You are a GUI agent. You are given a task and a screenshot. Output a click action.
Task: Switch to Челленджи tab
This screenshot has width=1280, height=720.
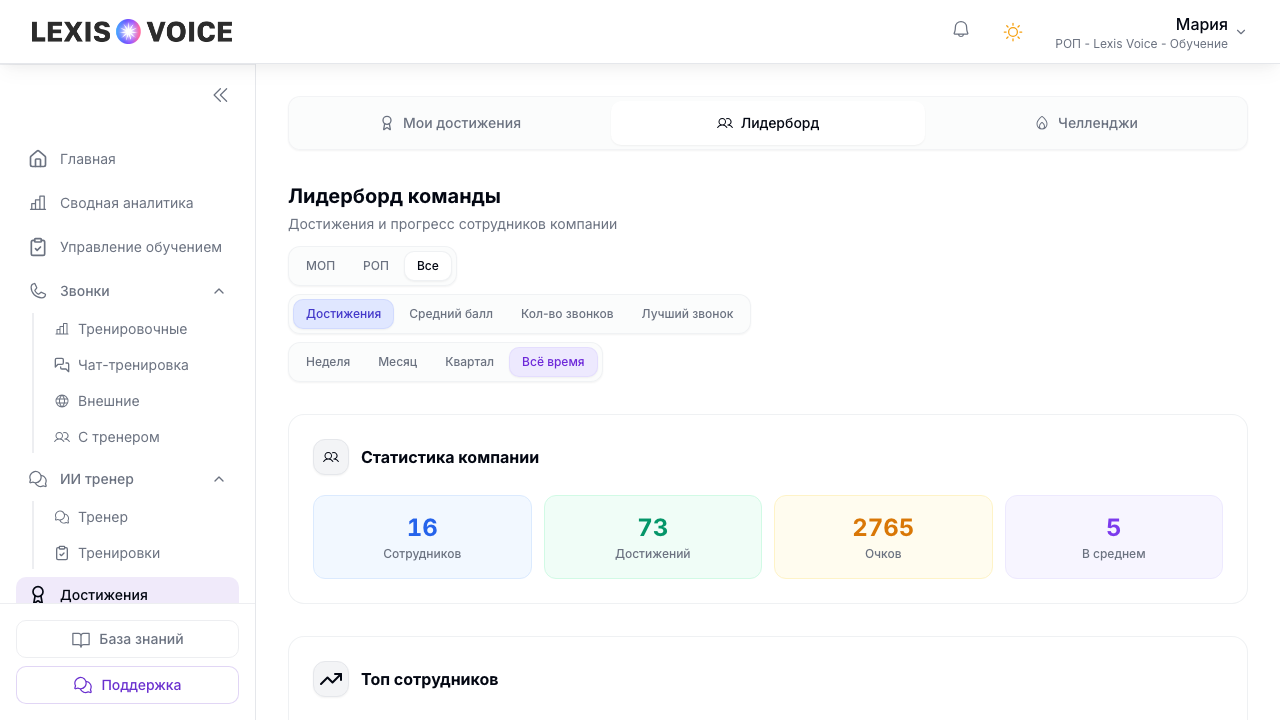coord(1086,123)
